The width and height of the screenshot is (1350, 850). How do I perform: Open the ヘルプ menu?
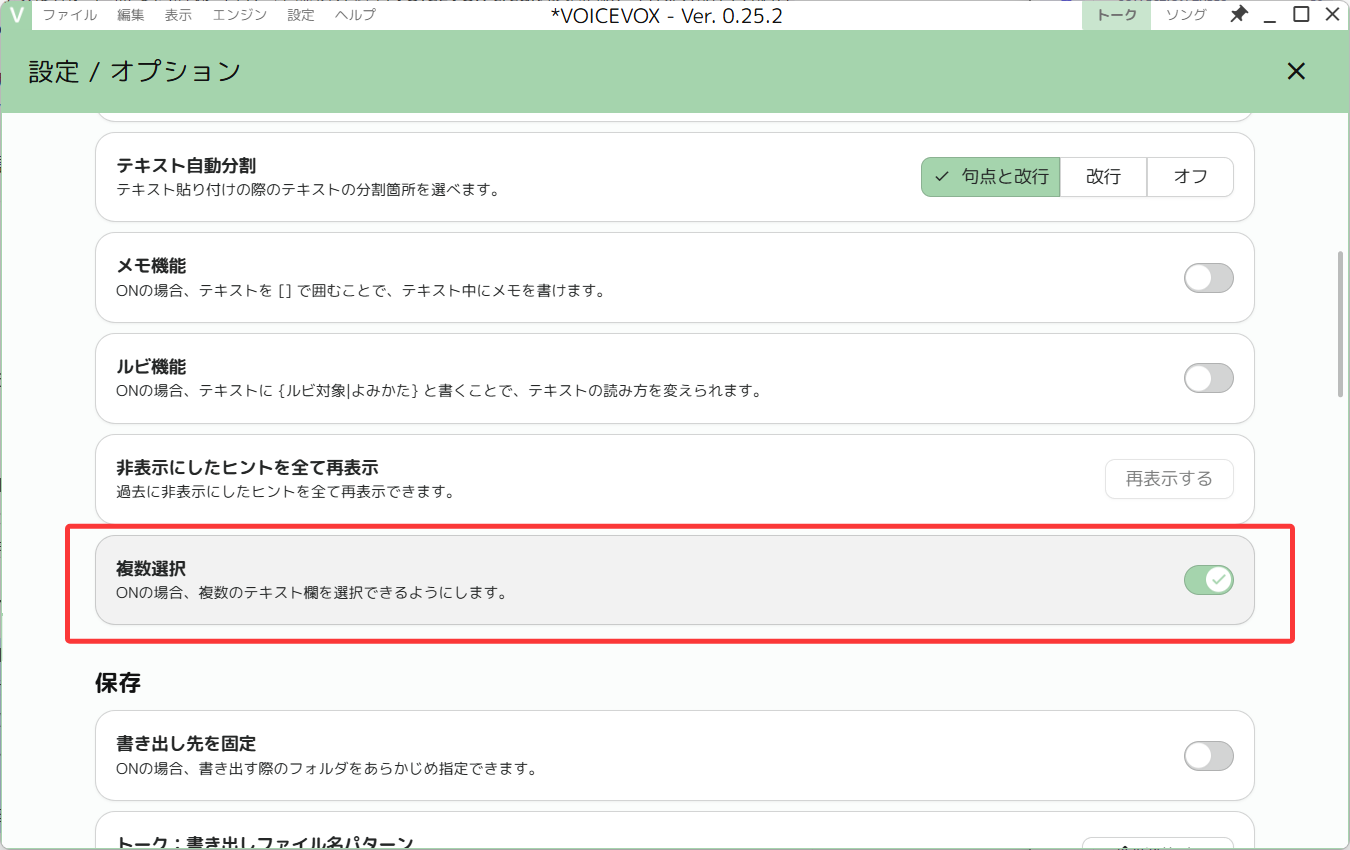tap(355, 15)
